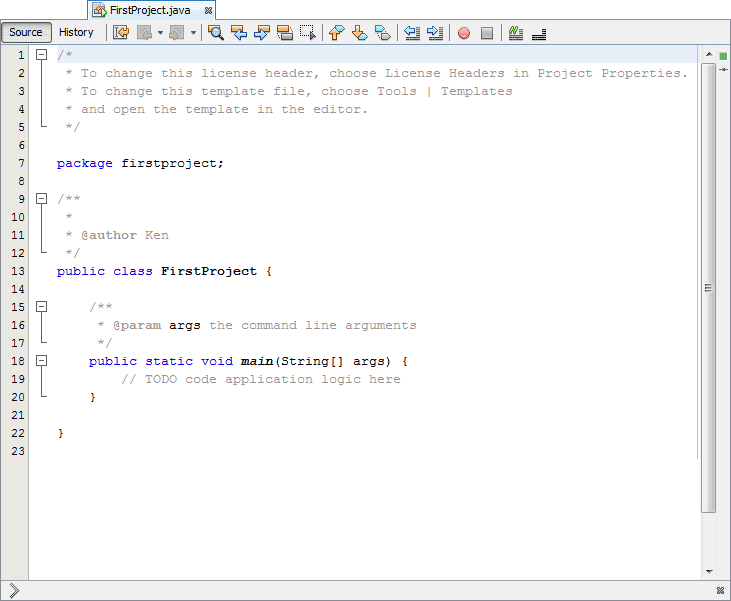Click the scrollbar down arrow

(x=709, y=572)
